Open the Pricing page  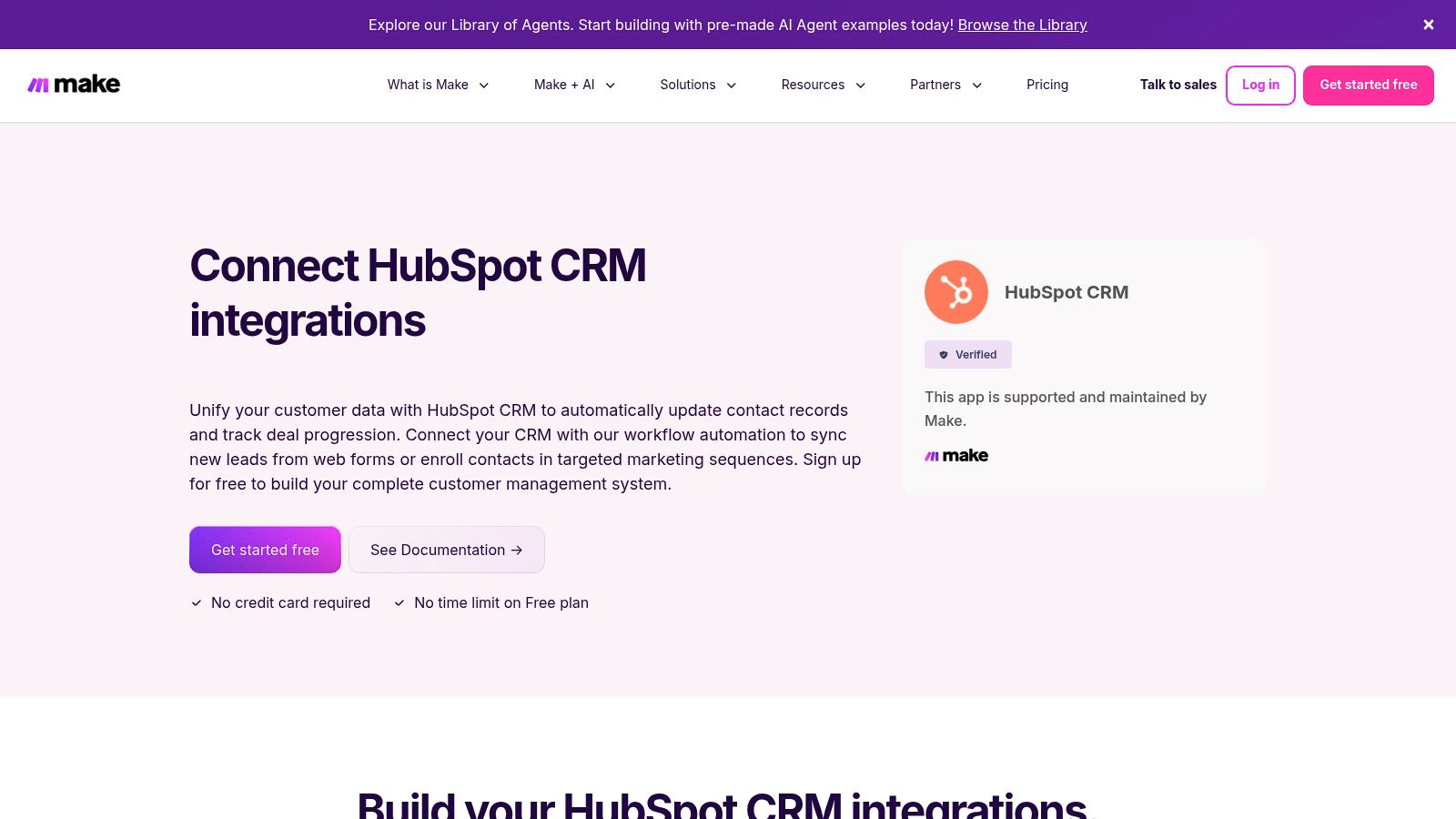coord(1047,85)
